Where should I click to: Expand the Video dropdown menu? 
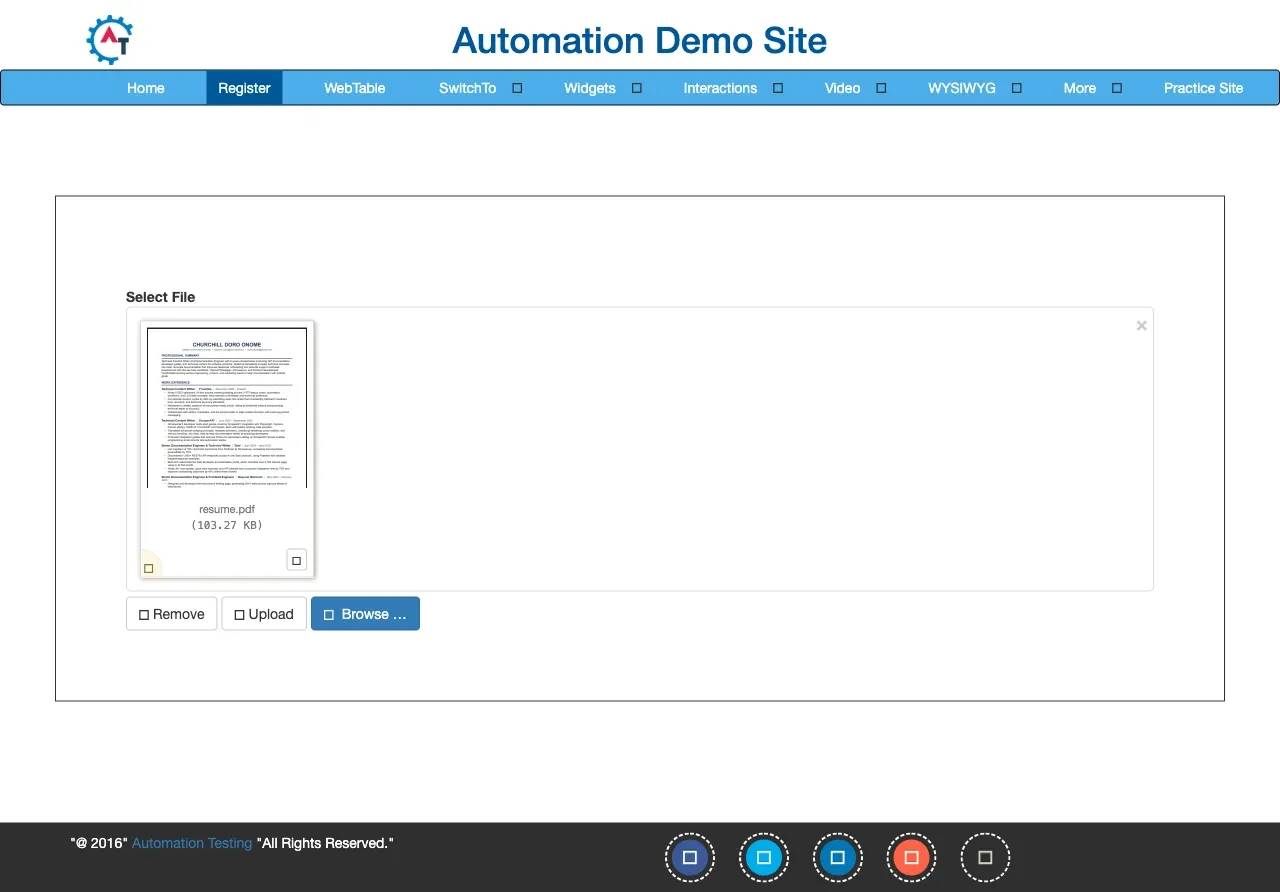[x=855, y=88]
